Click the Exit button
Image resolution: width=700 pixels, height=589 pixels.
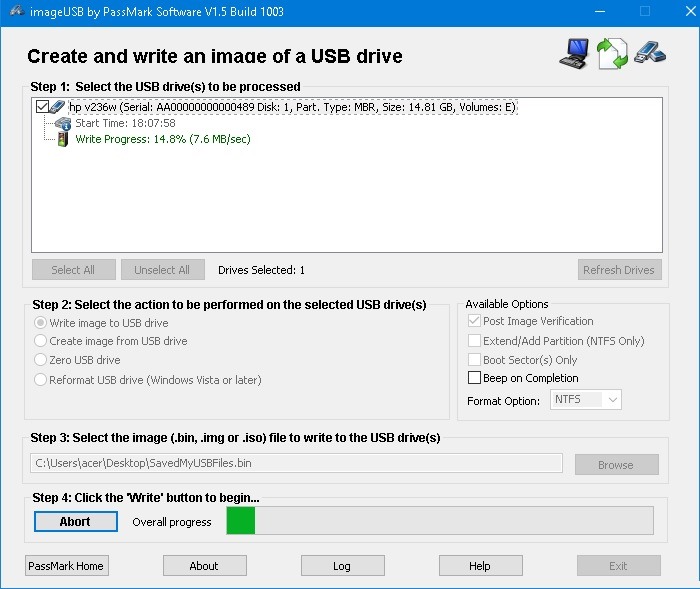point(619,566)
